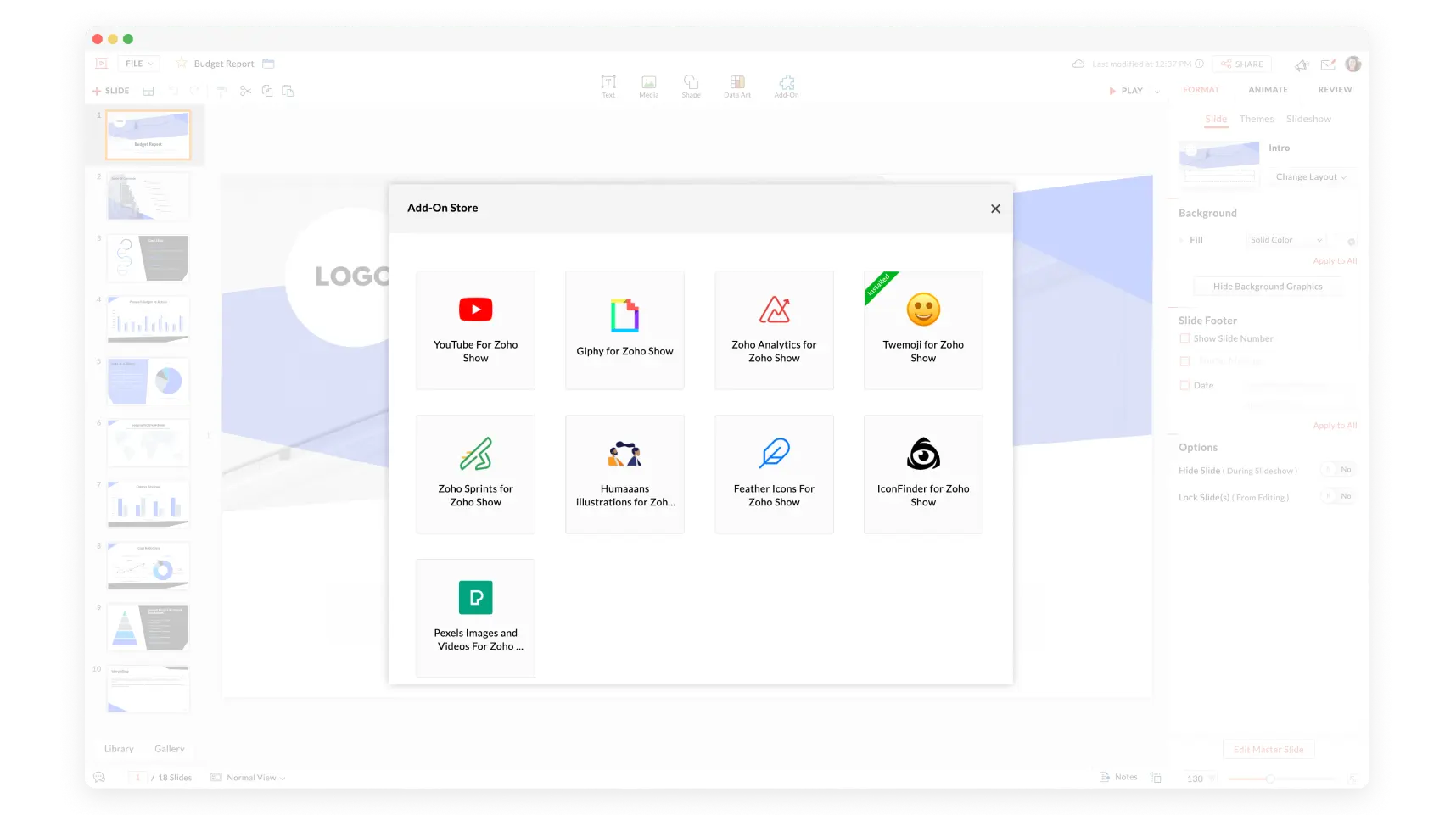Click the add SLIDE button
Image resolution: width=1456 pixels, height=815 pixels.
[110, 91]
